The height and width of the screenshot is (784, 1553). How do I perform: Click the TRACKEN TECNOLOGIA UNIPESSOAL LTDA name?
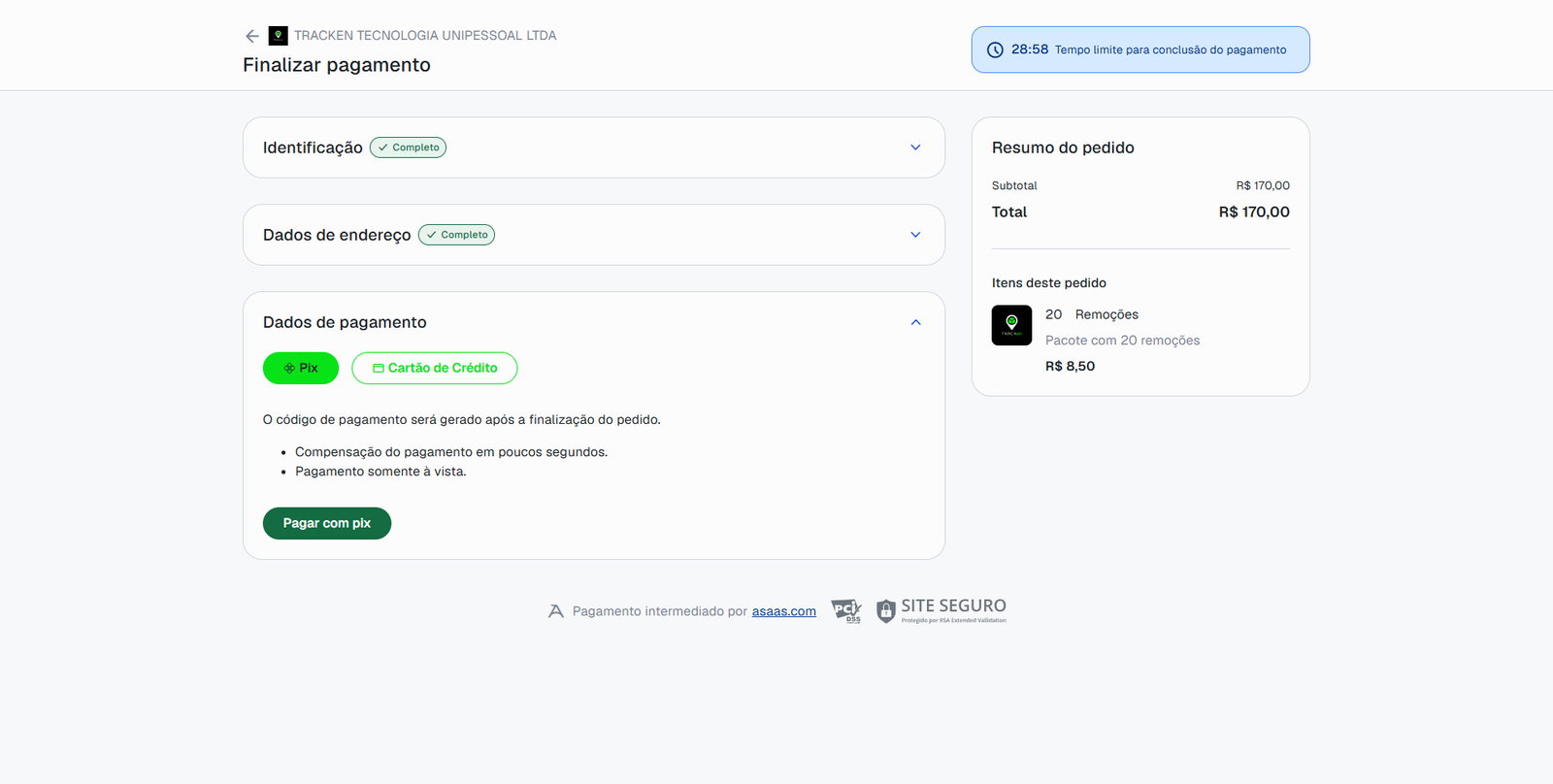pos(425,36)
